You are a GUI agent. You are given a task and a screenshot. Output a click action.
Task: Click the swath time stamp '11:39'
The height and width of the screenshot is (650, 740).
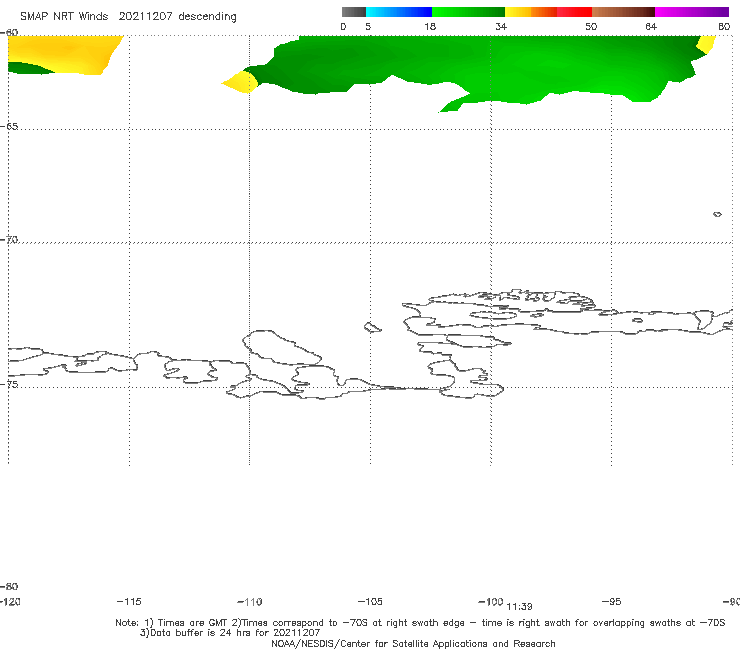[519, 607]
